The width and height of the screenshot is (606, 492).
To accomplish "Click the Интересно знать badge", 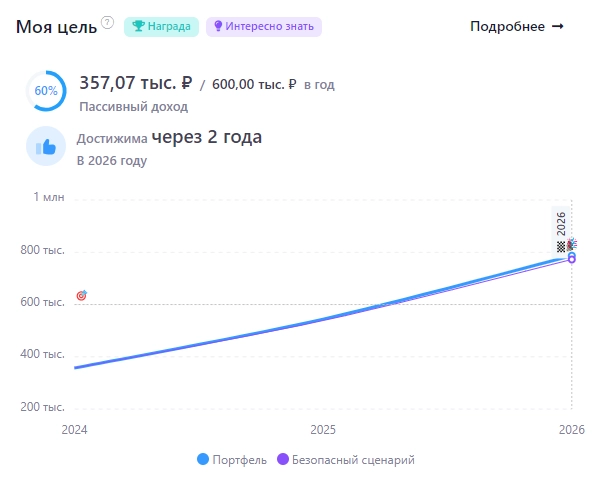I will pos(264,27).
